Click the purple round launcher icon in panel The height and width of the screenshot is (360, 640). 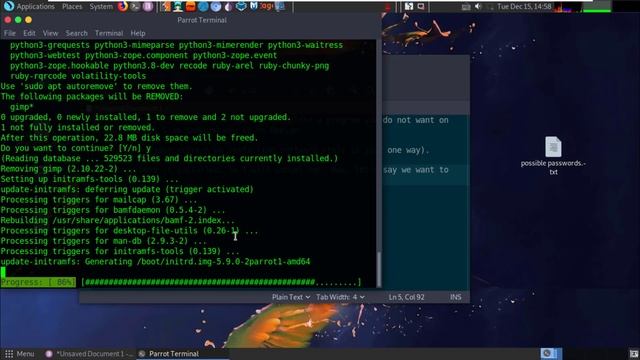(148, 7)
